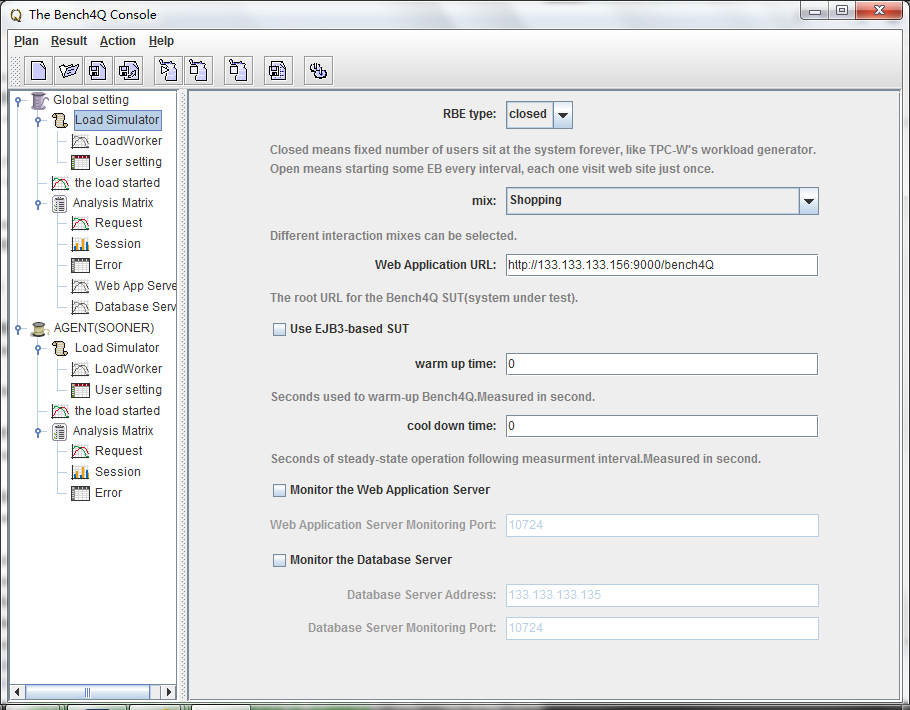Enable the Use EJB3-based SUT checkbox

[279, 329]
